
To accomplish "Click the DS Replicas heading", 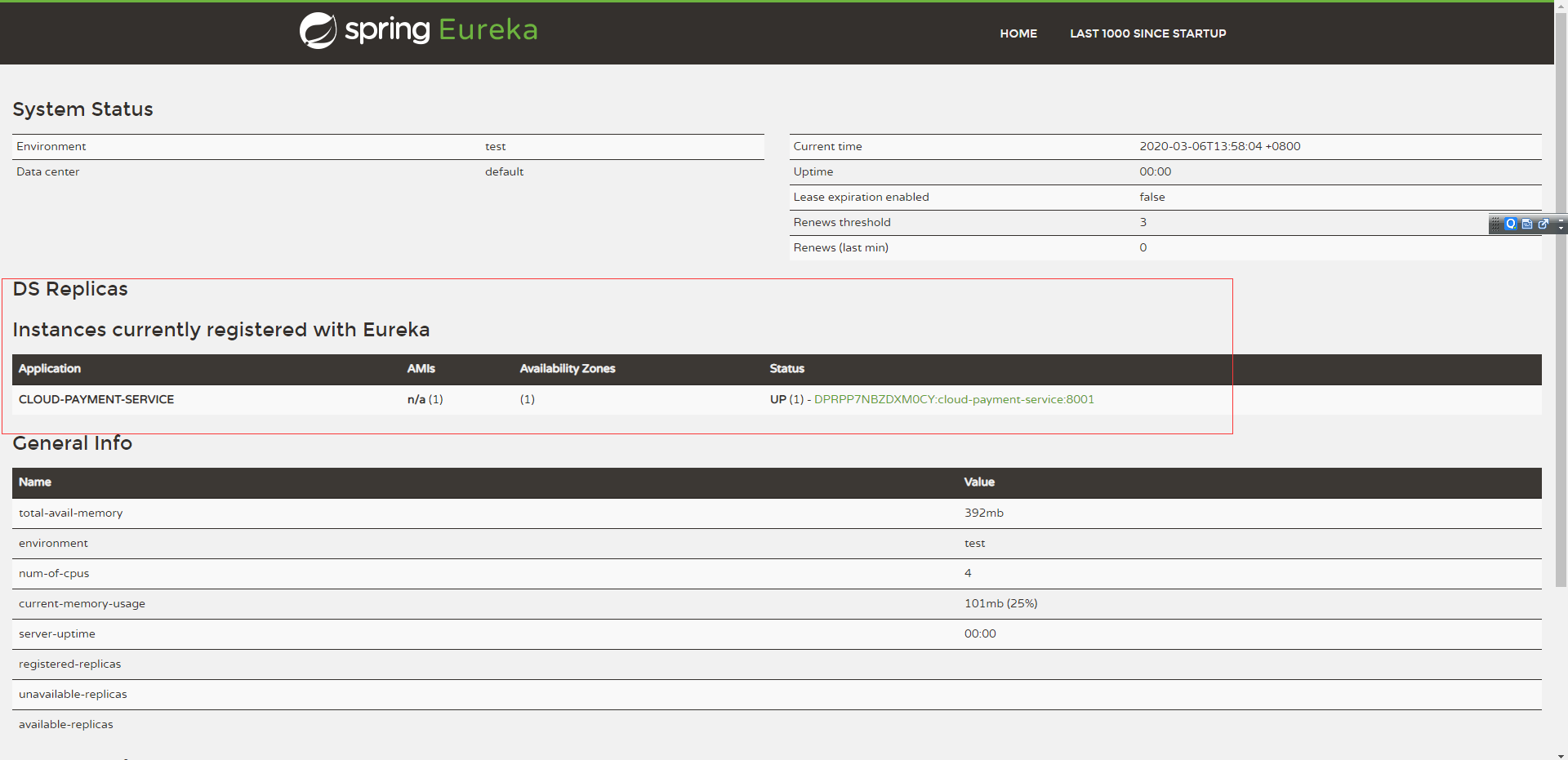I will point(70,289).
